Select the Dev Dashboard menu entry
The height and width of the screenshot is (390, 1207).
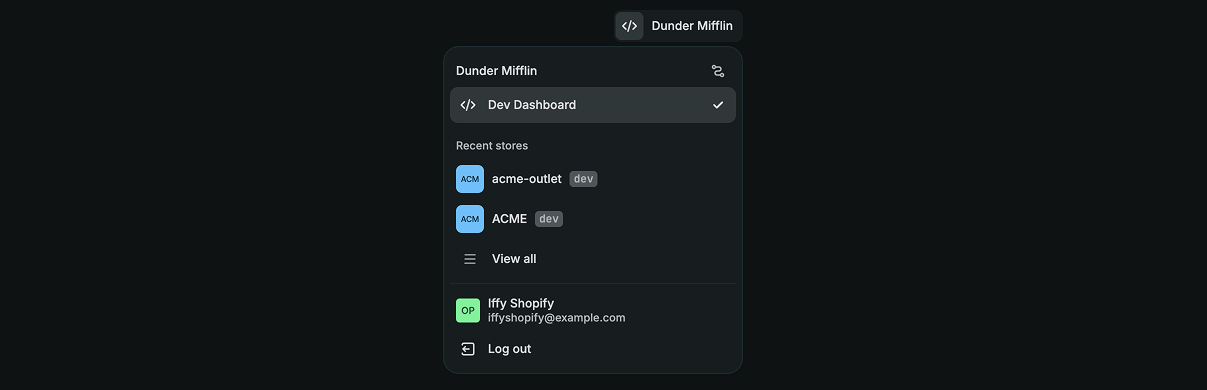pos(593,105)
